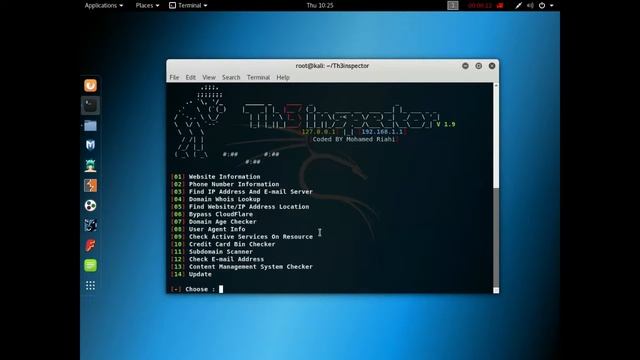Close the Th3inspector terminal window
The image size is (640, 360).
pos(492,66)
